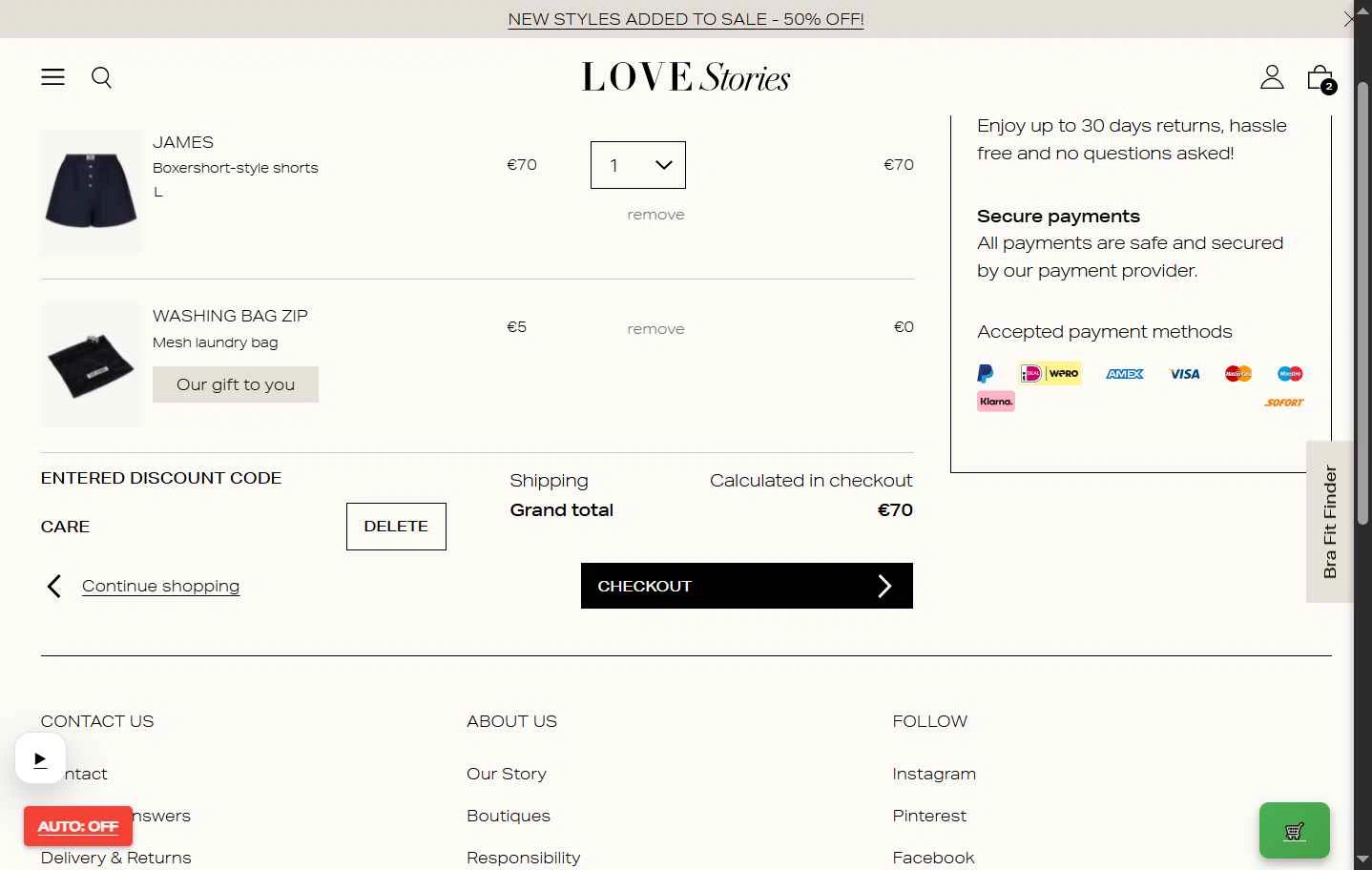Open the Instagram footer link
The image size is (1372, 870).
[x=934, y=774]
